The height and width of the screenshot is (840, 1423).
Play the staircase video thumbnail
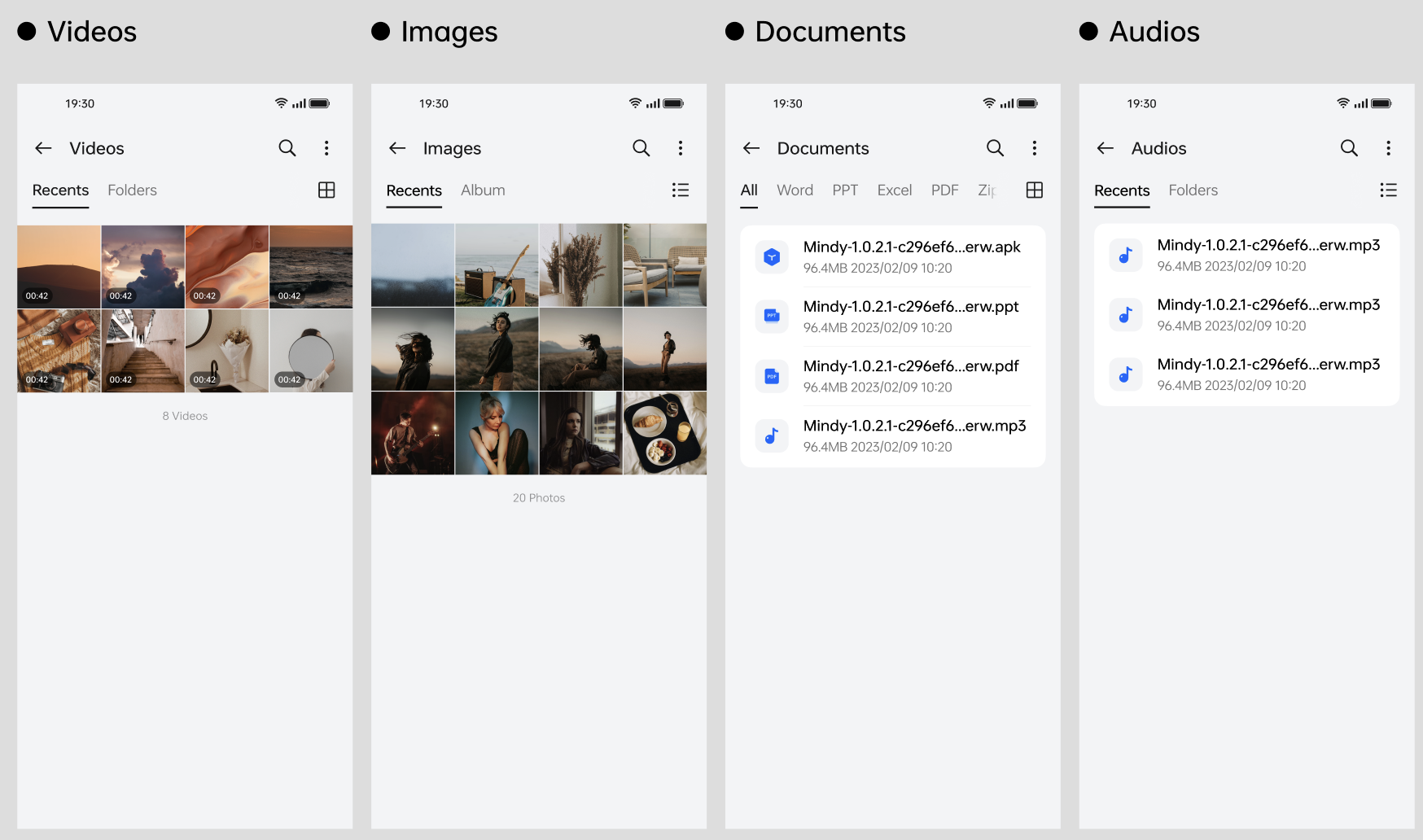142,351
